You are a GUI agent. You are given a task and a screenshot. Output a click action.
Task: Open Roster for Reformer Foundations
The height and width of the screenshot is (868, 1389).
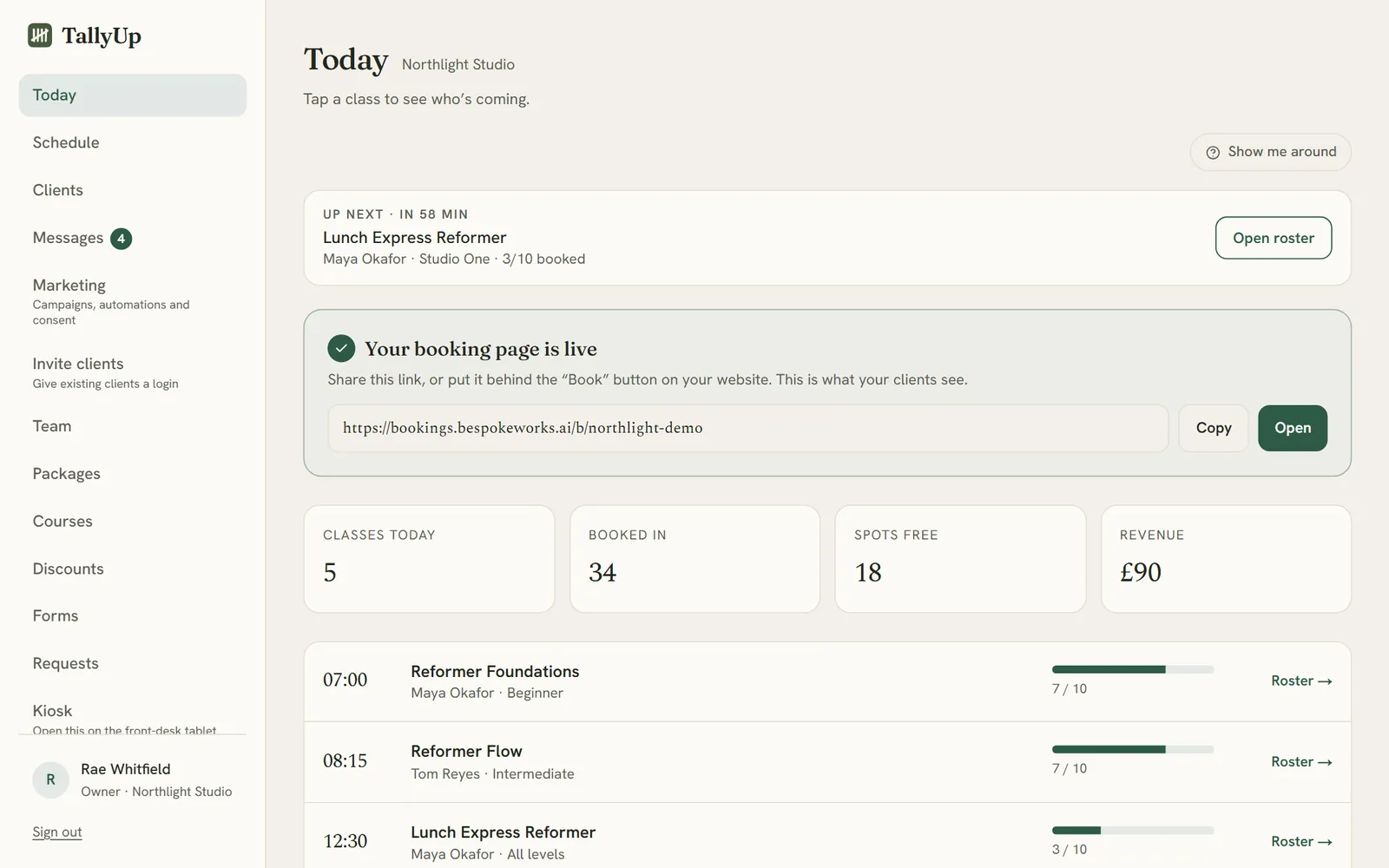[x=1301, y=681]
